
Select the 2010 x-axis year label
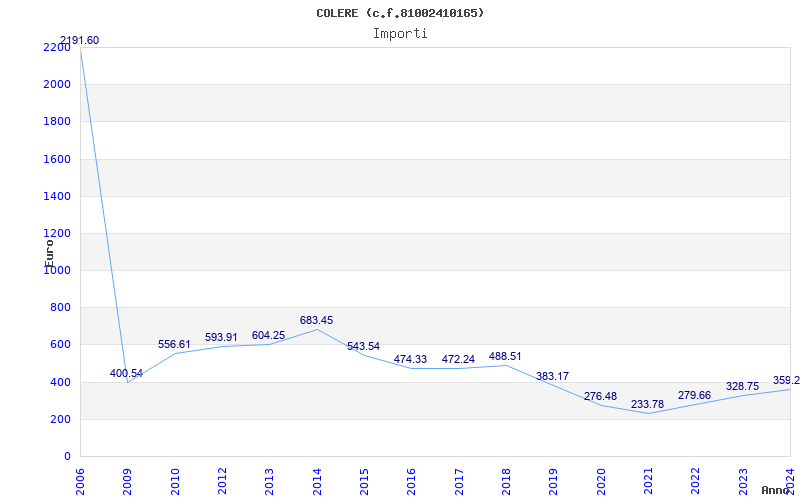[175, 481]
